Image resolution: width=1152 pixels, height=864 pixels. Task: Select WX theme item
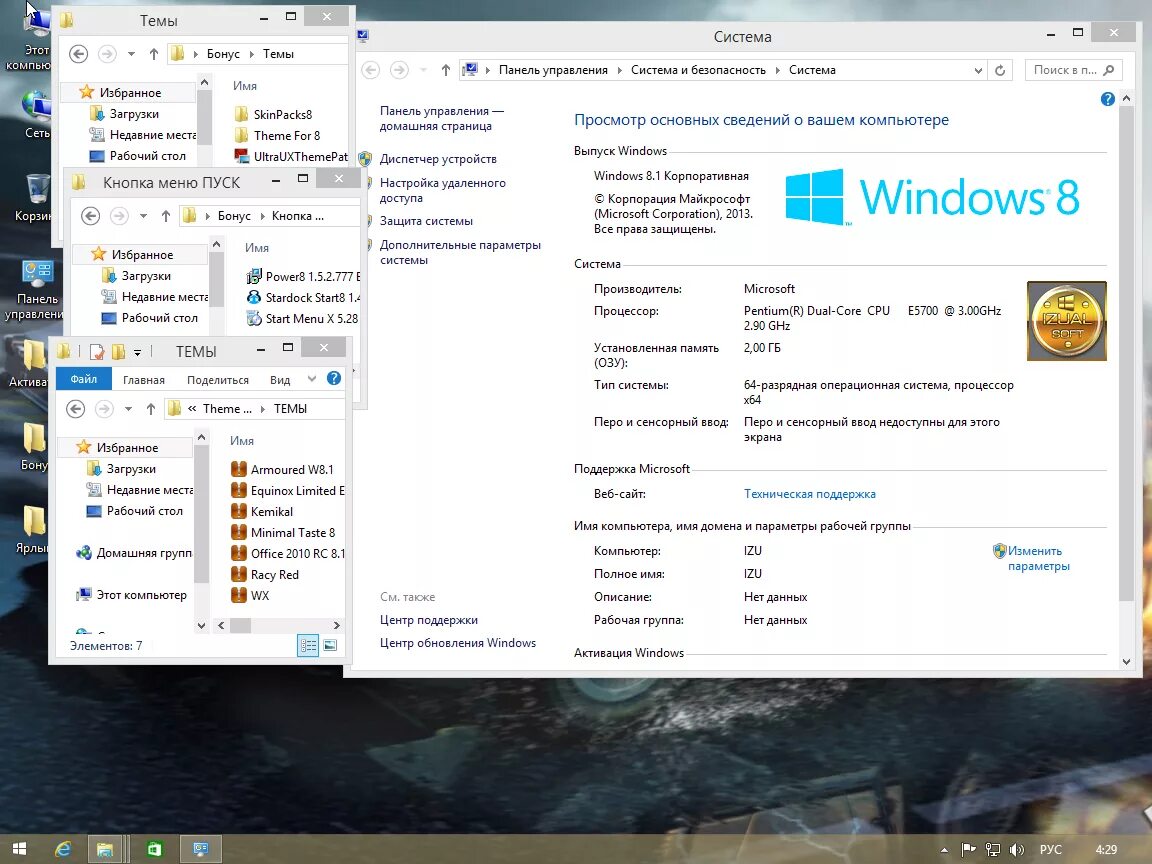[x=250, y=595]
